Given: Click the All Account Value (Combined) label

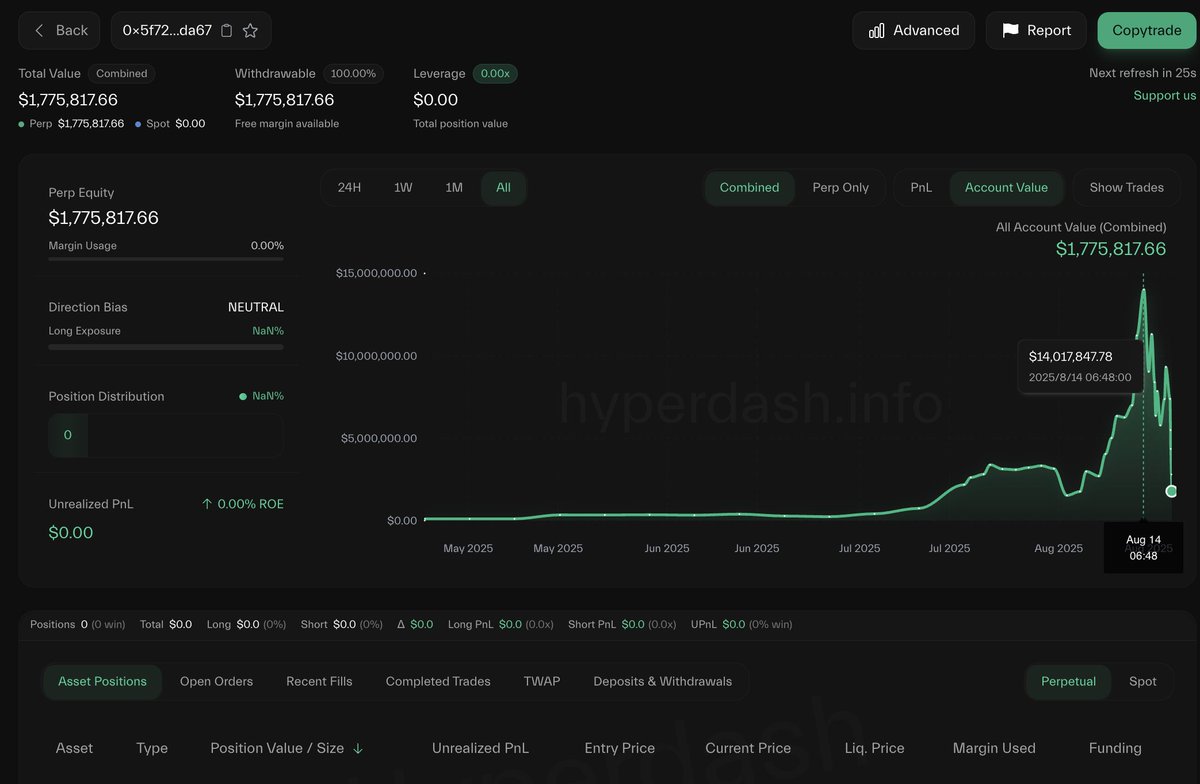Looking at the screenshot, I should pyautogui.click(x=1081, y=227).
